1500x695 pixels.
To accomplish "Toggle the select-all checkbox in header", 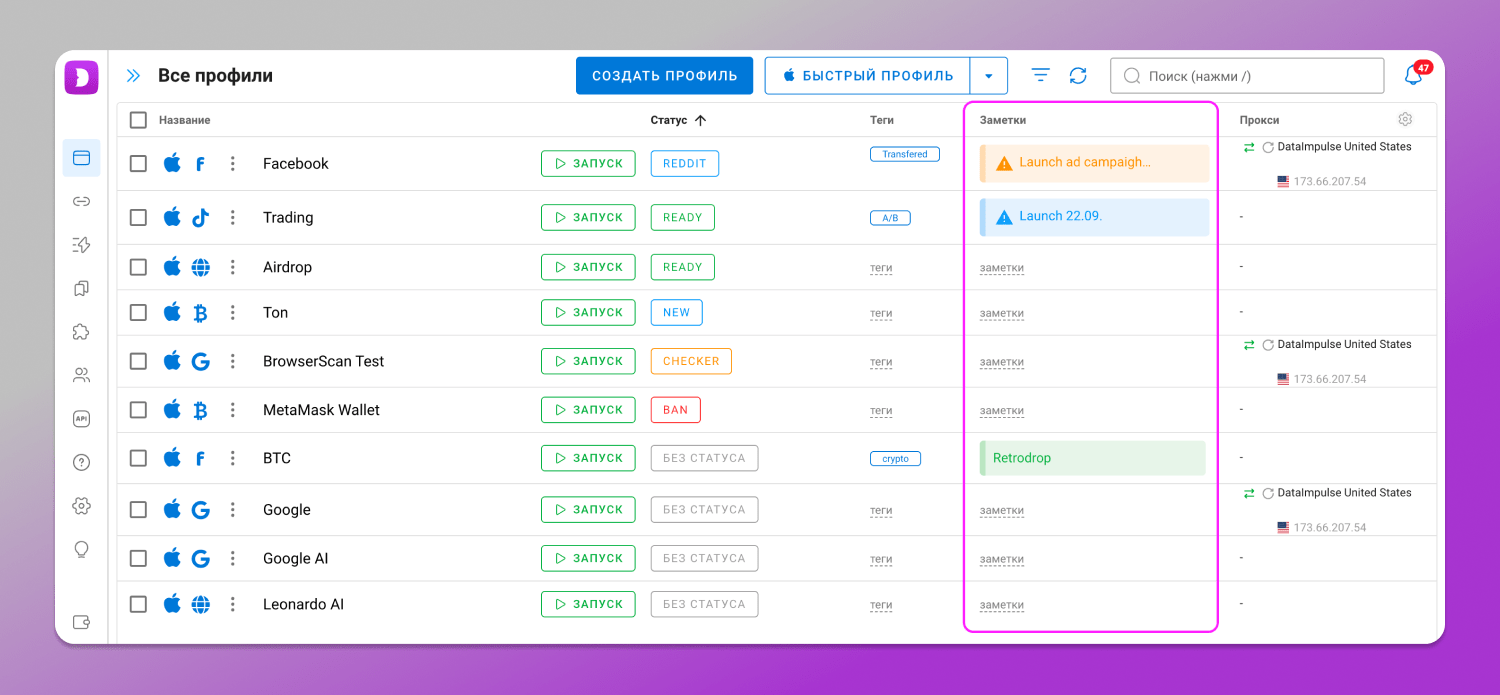I will (x=139, y=120).
